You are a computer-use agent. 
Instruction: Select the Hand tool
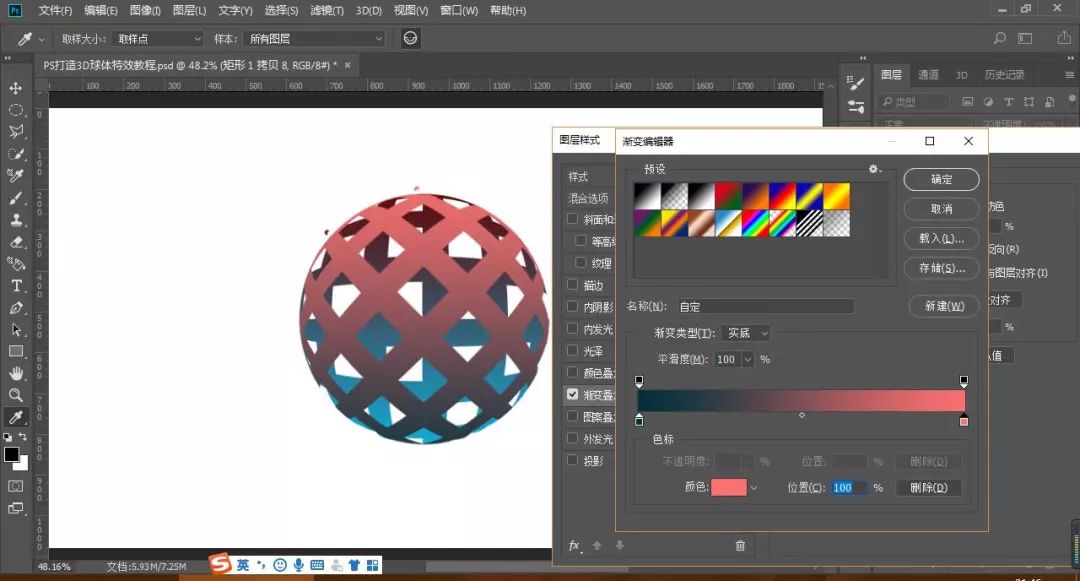click(x=16, y=373)
